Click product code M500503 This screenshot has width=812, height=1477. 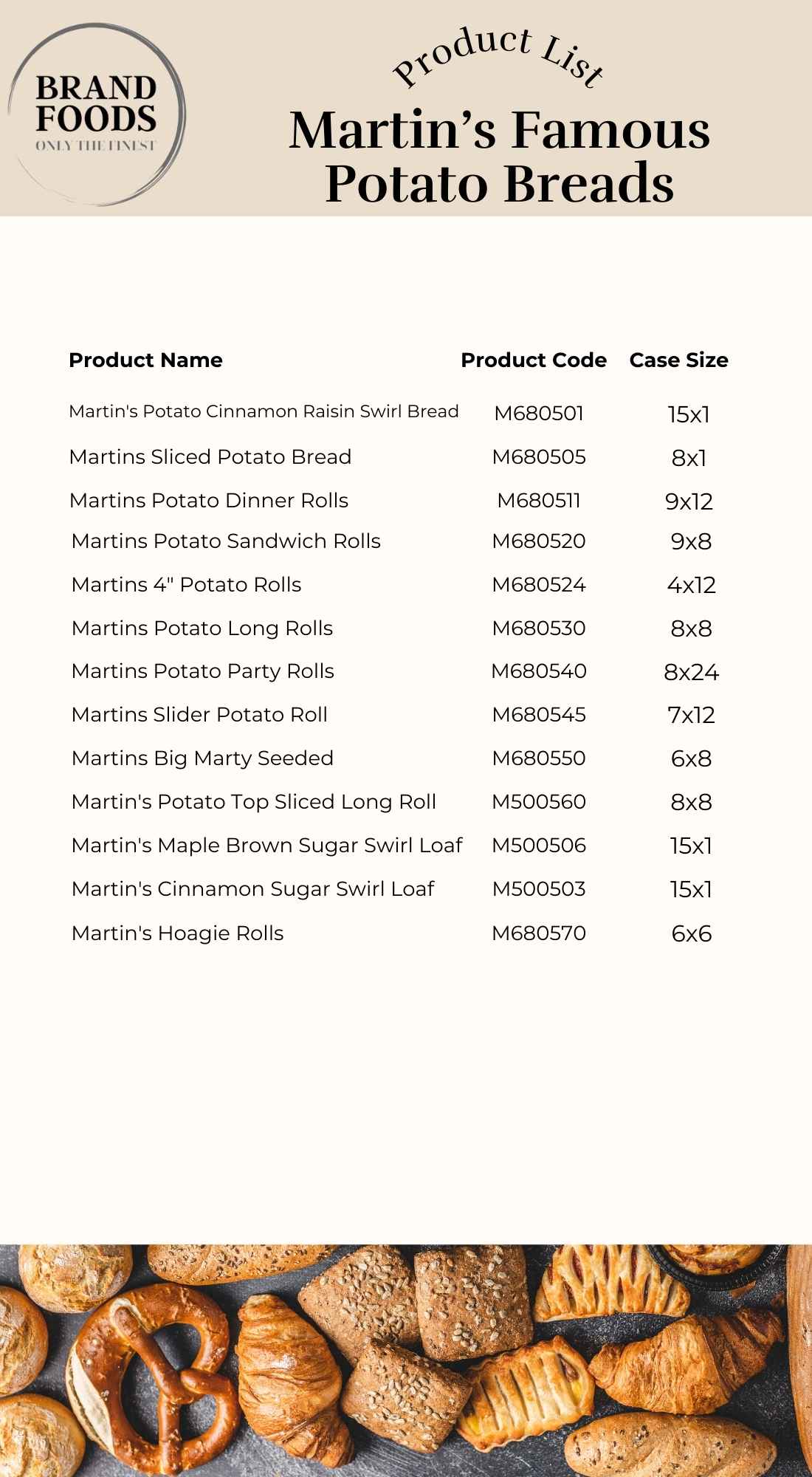539,889
